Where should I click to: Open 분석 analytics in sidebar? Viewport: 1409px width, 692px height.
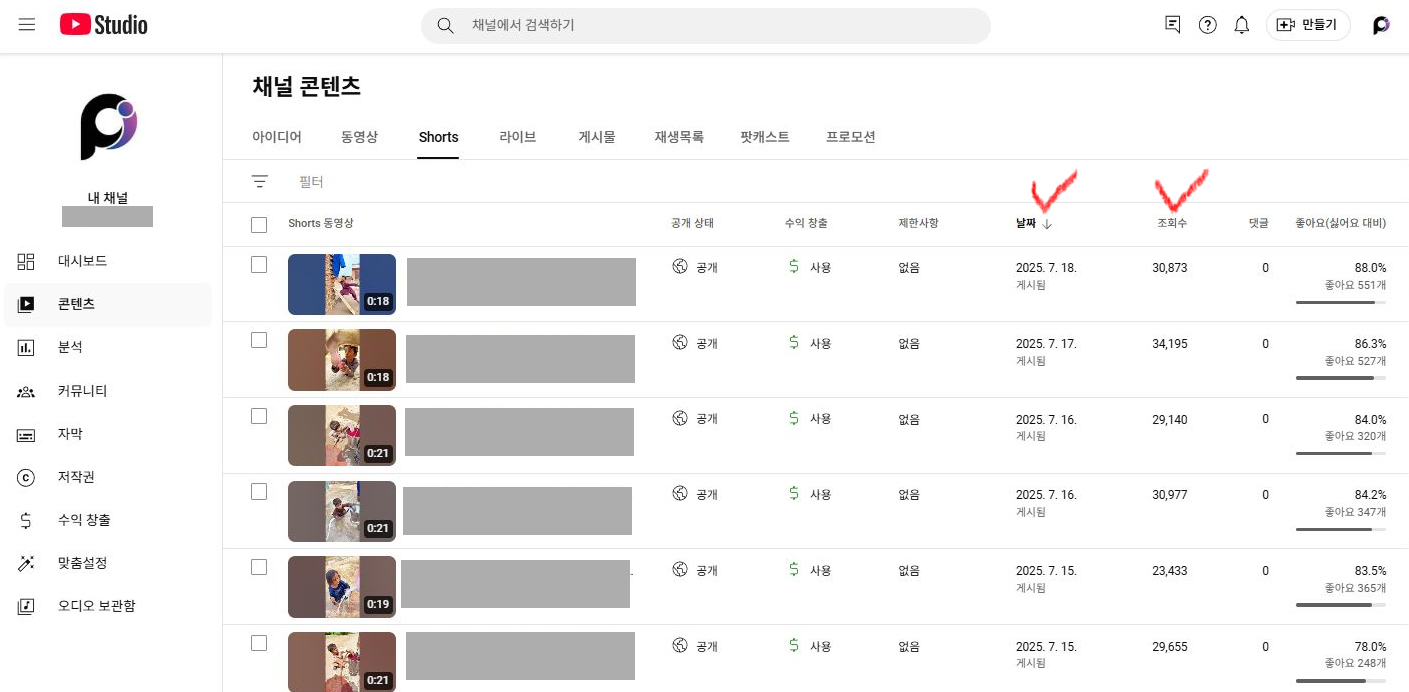click(70, 347)
